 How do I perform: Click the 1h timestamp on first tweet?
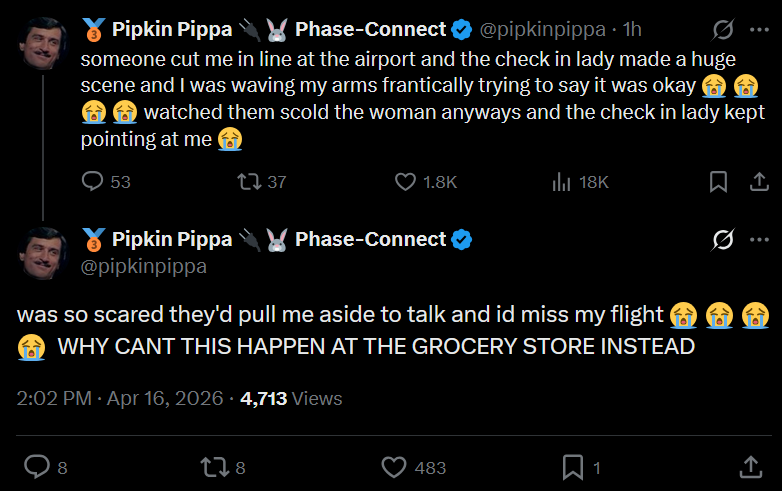pos(631,29)
